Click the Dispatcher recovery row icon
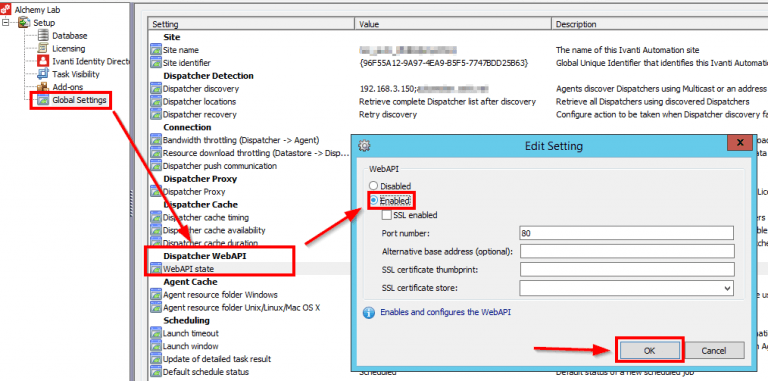Screen dimensions: 768x381 tap(156, 114)
